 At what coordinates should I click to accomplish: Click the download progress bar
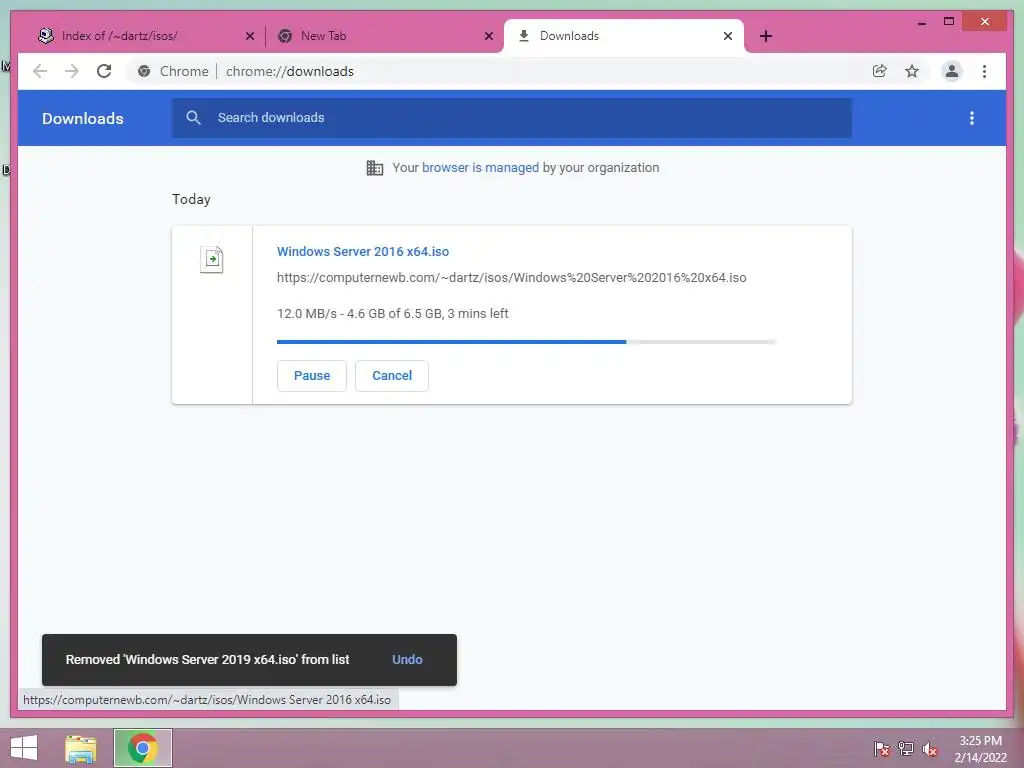click(526, 342)
